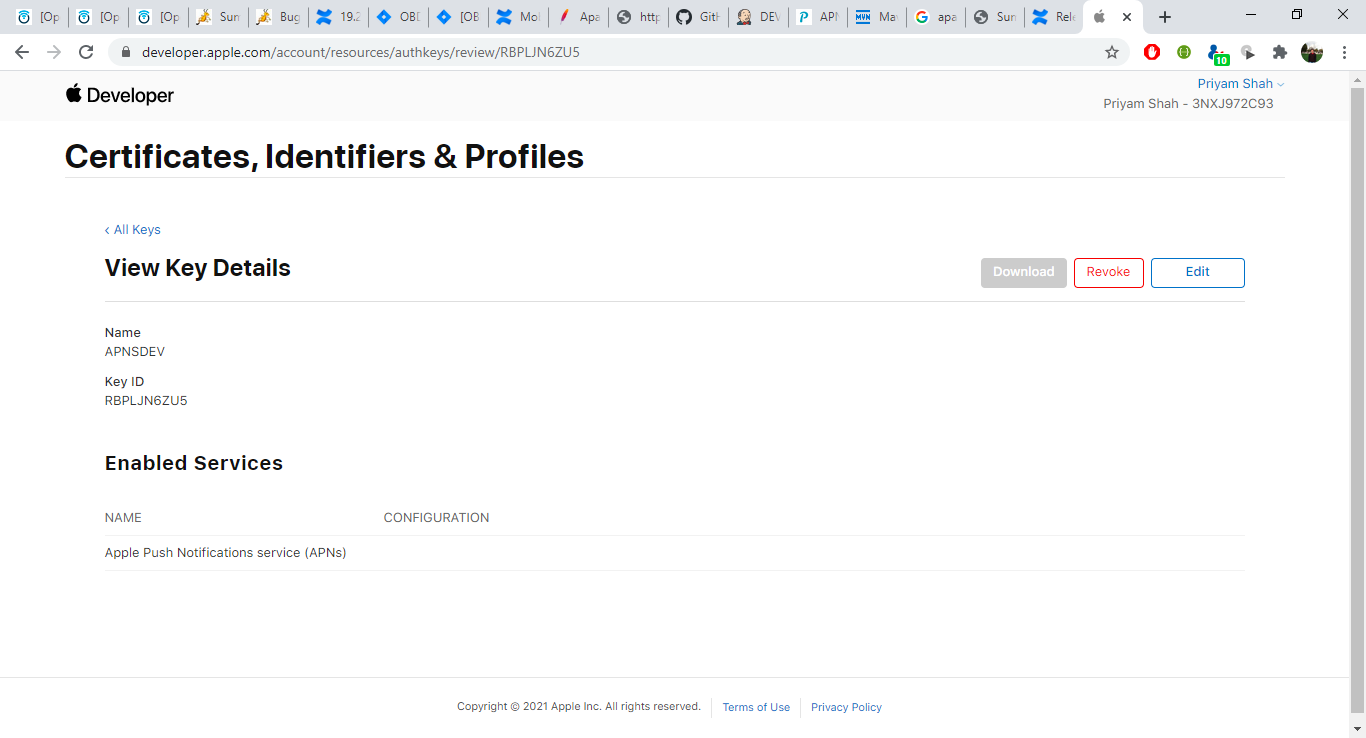Screen dimensions: 1366x738
Task: Open the red ad-blocker extension icon
Action: coord(1152,52)
